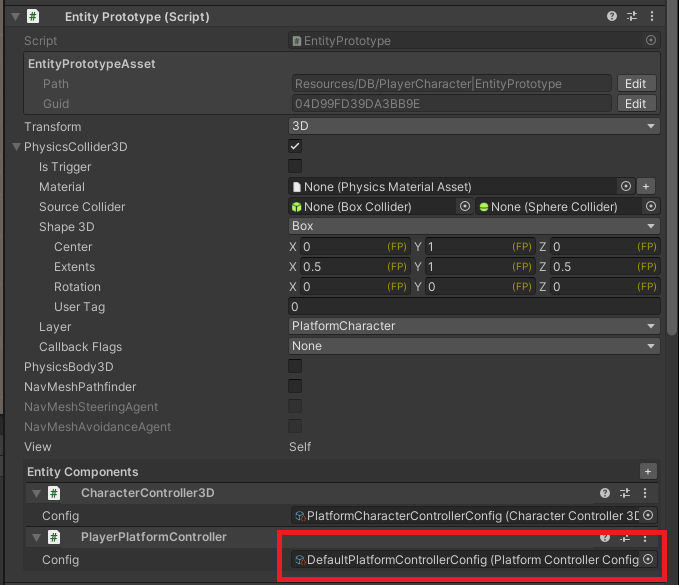Pick object for PlatformCharacterControllerConfig field
Viewport: 679px width, 585px height.
(x=648, y=515)
